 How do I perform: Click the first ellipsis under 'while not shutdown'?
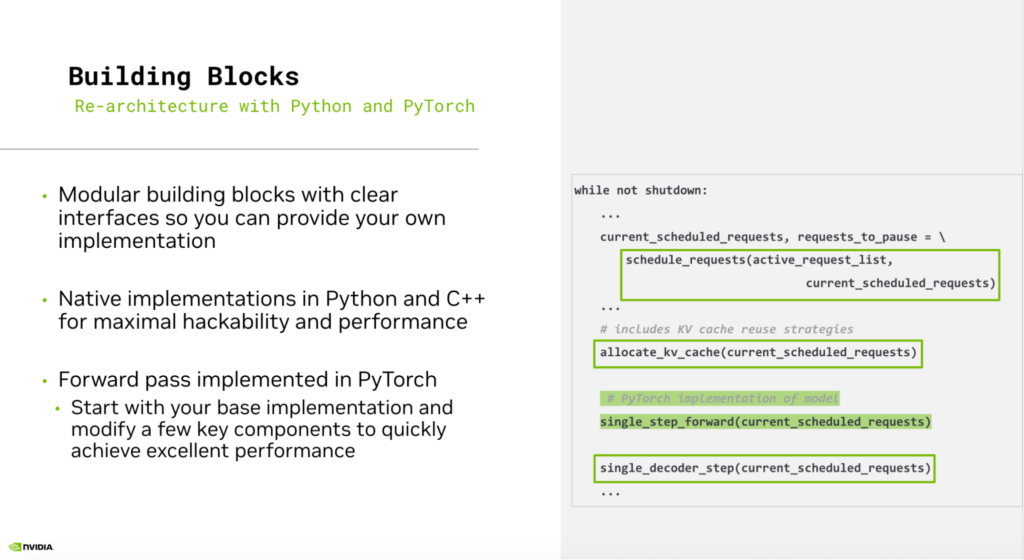610,213
